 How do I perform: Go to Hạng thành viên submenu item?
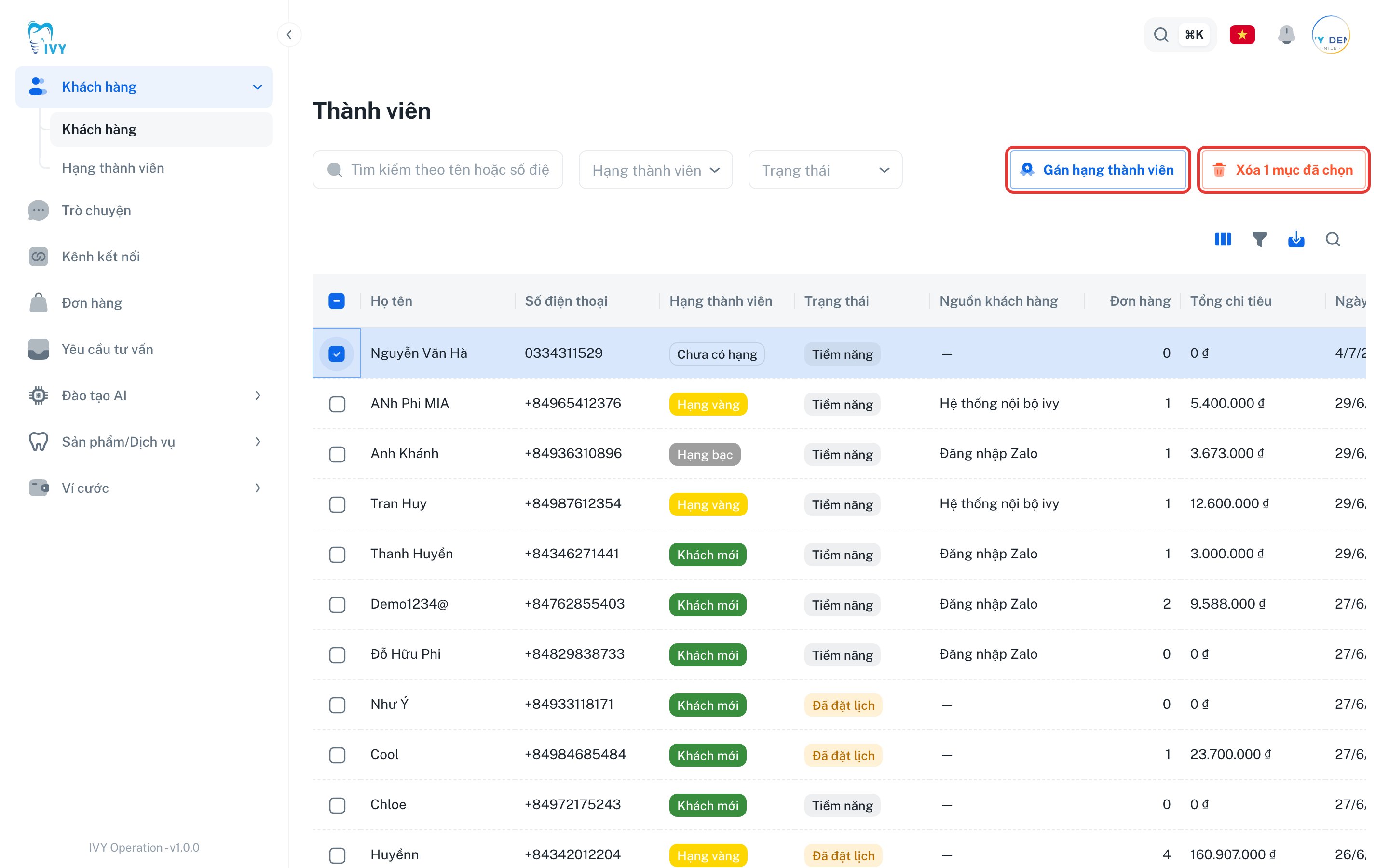(x=161, y=168)
